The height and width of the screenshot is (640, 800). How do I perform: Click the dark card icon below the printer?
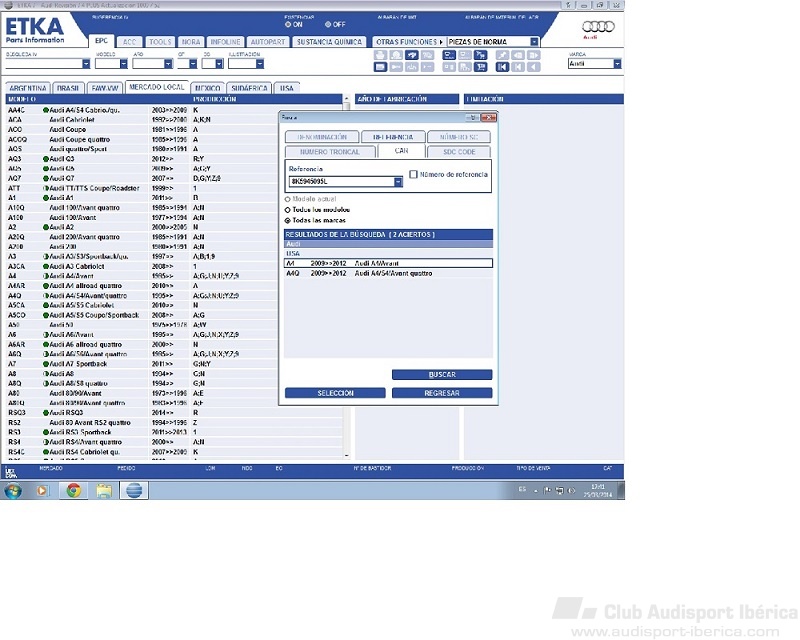pyautogui.click(x=380, y=67)
